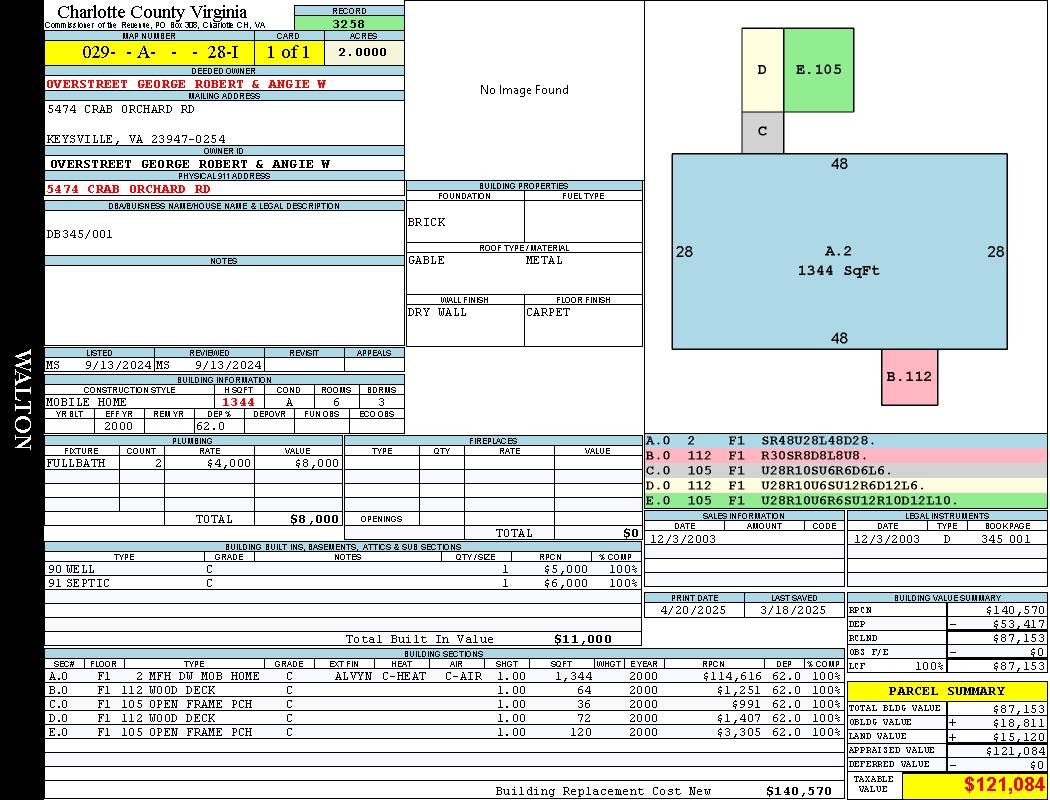The image size is (1050, 800).
Task: Select the blue A.2 1344 SqFt sketch section
Action: 839,251
